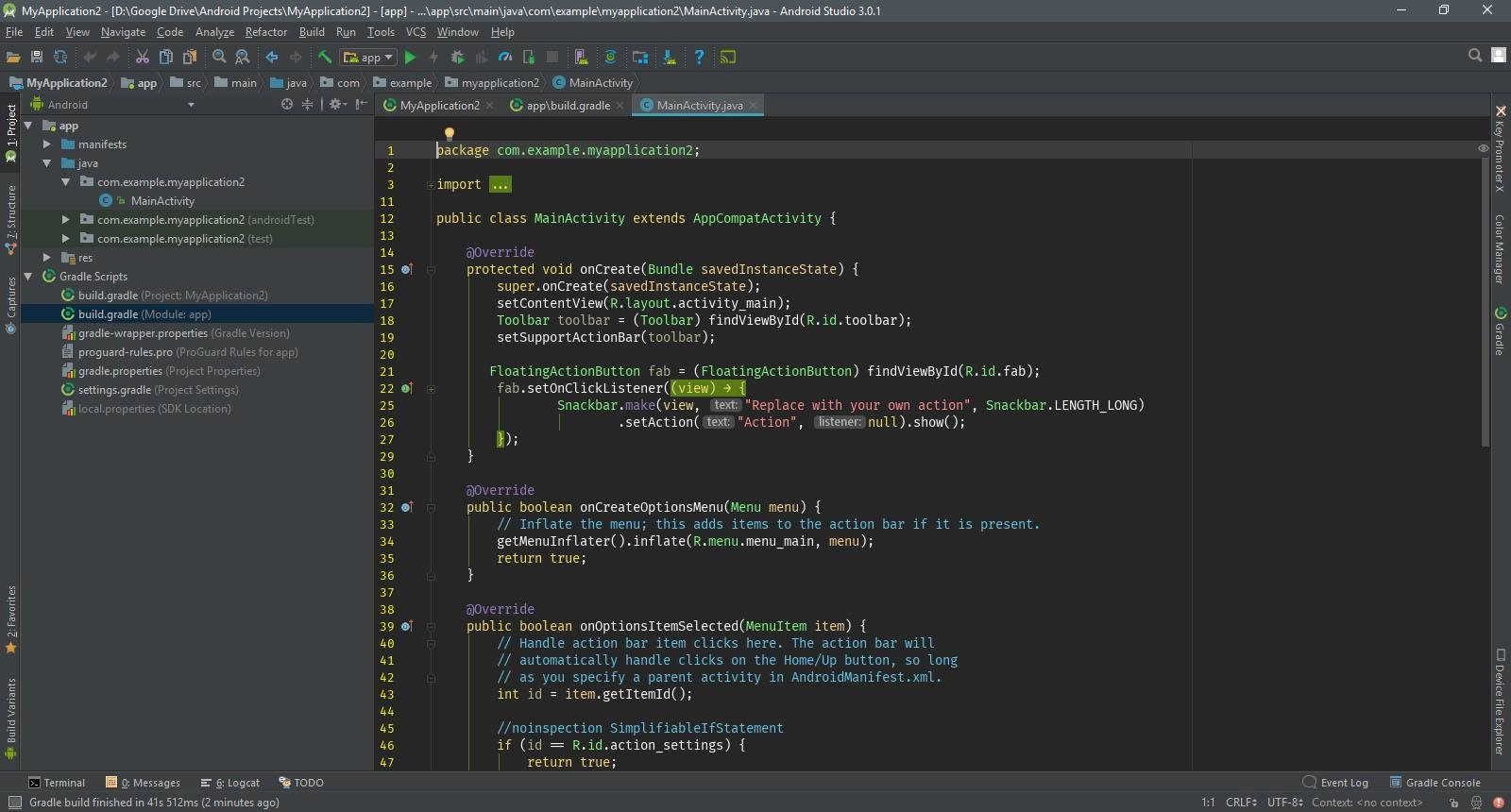Click the Make Project hammer icon
This screenshot has height=812, width=1511.
325,58
